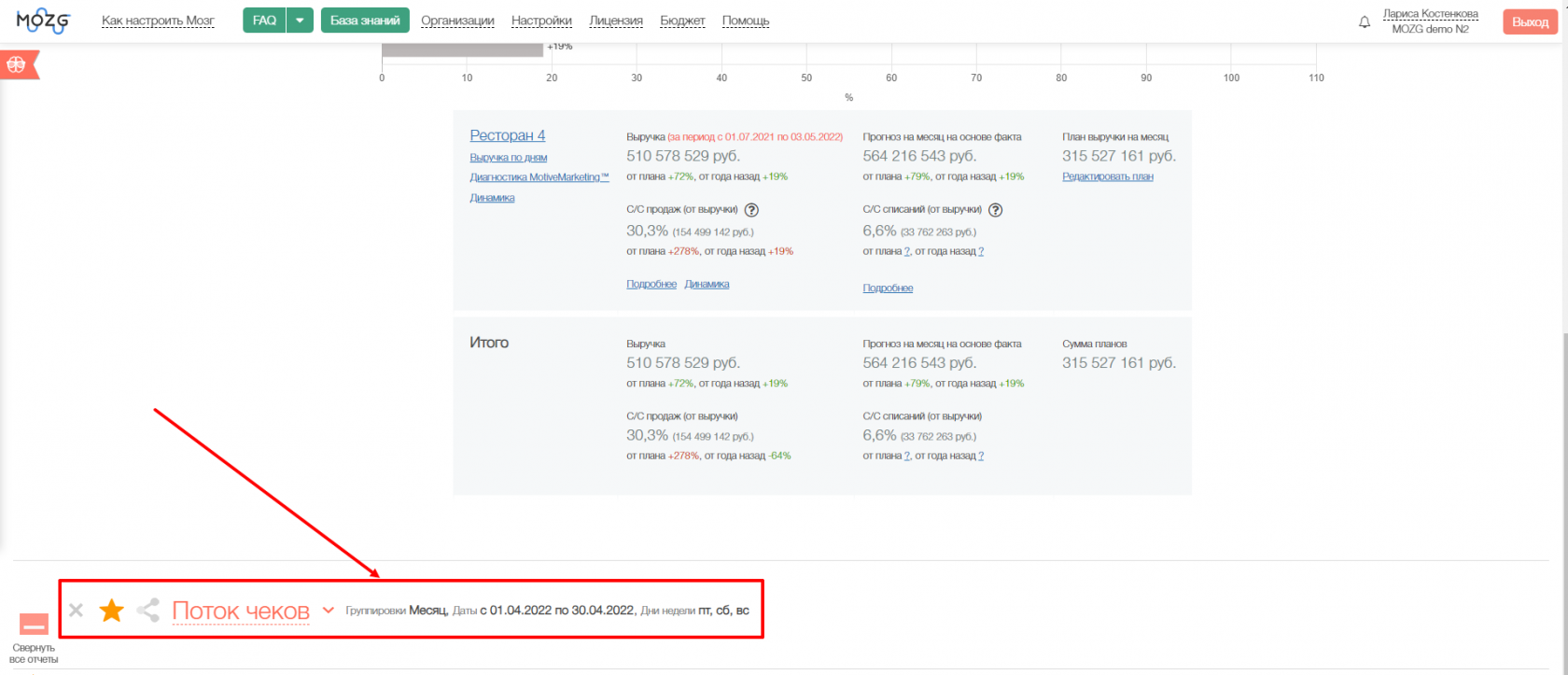
Task: Click Редактировать план link
Action: click(x=1107, y=176)
